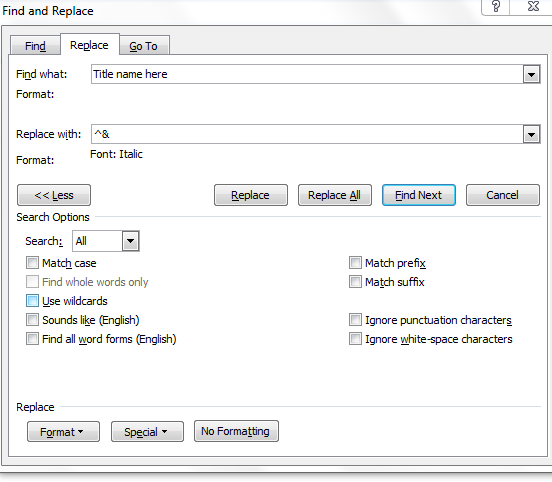
Task: Click the help question mark icon
Action: [x=496, y=6]
